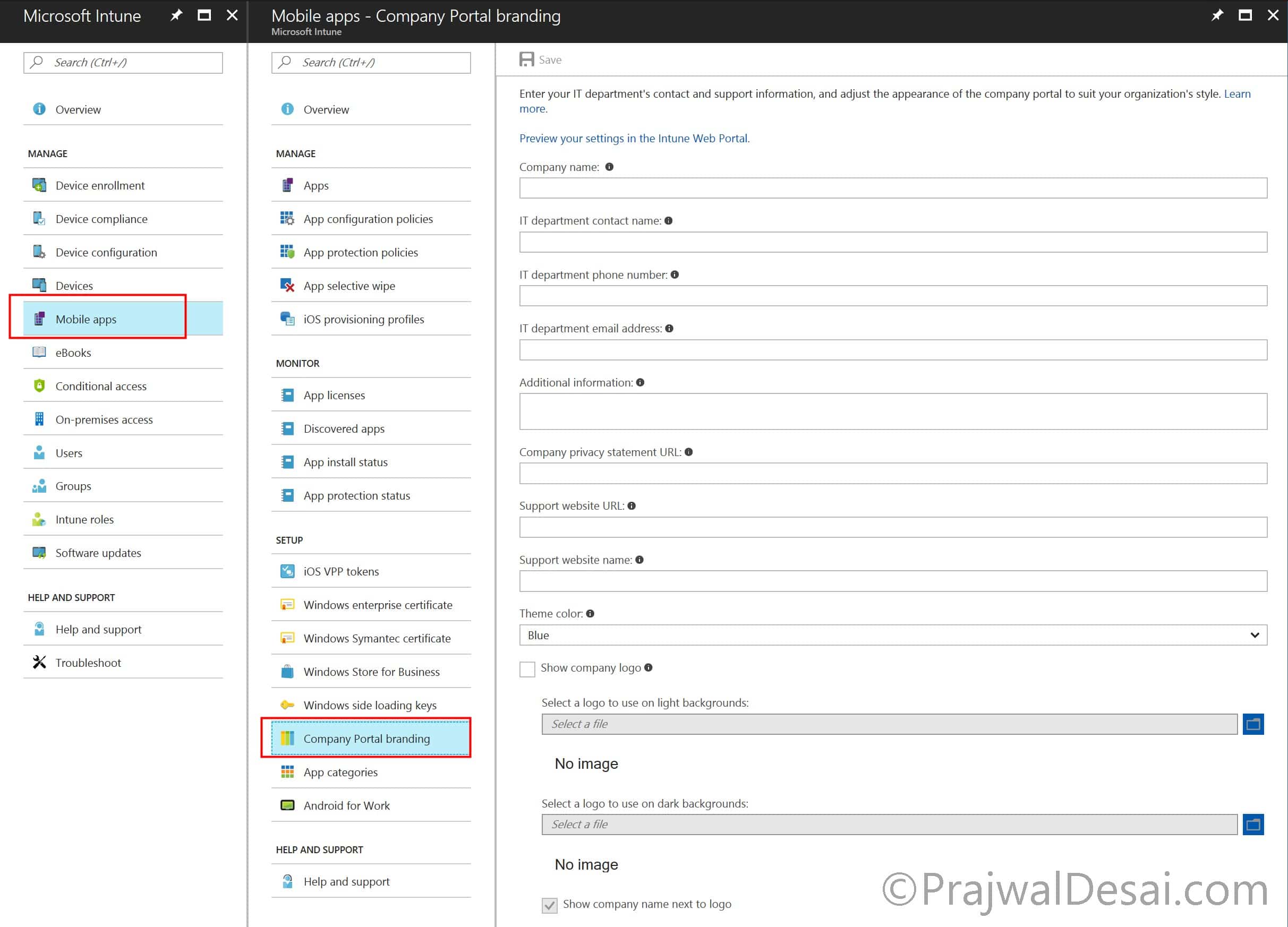
Task: Click the Learn more link
Action: [1237, 93]
